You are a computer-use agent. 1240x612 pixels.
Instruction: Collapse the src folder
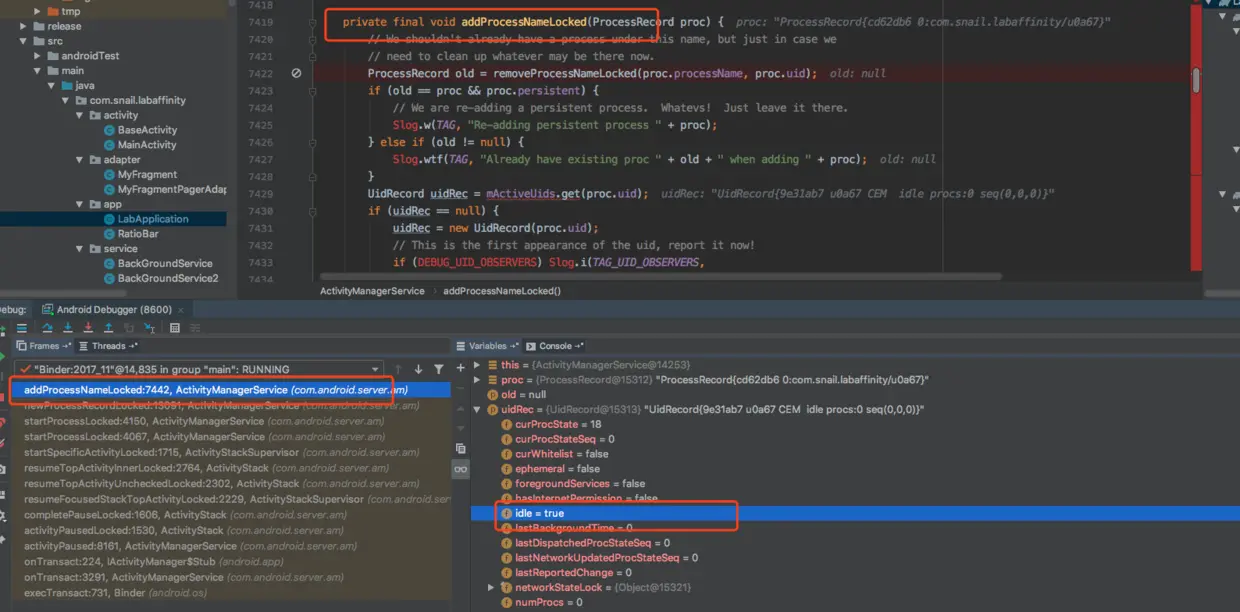24,41
